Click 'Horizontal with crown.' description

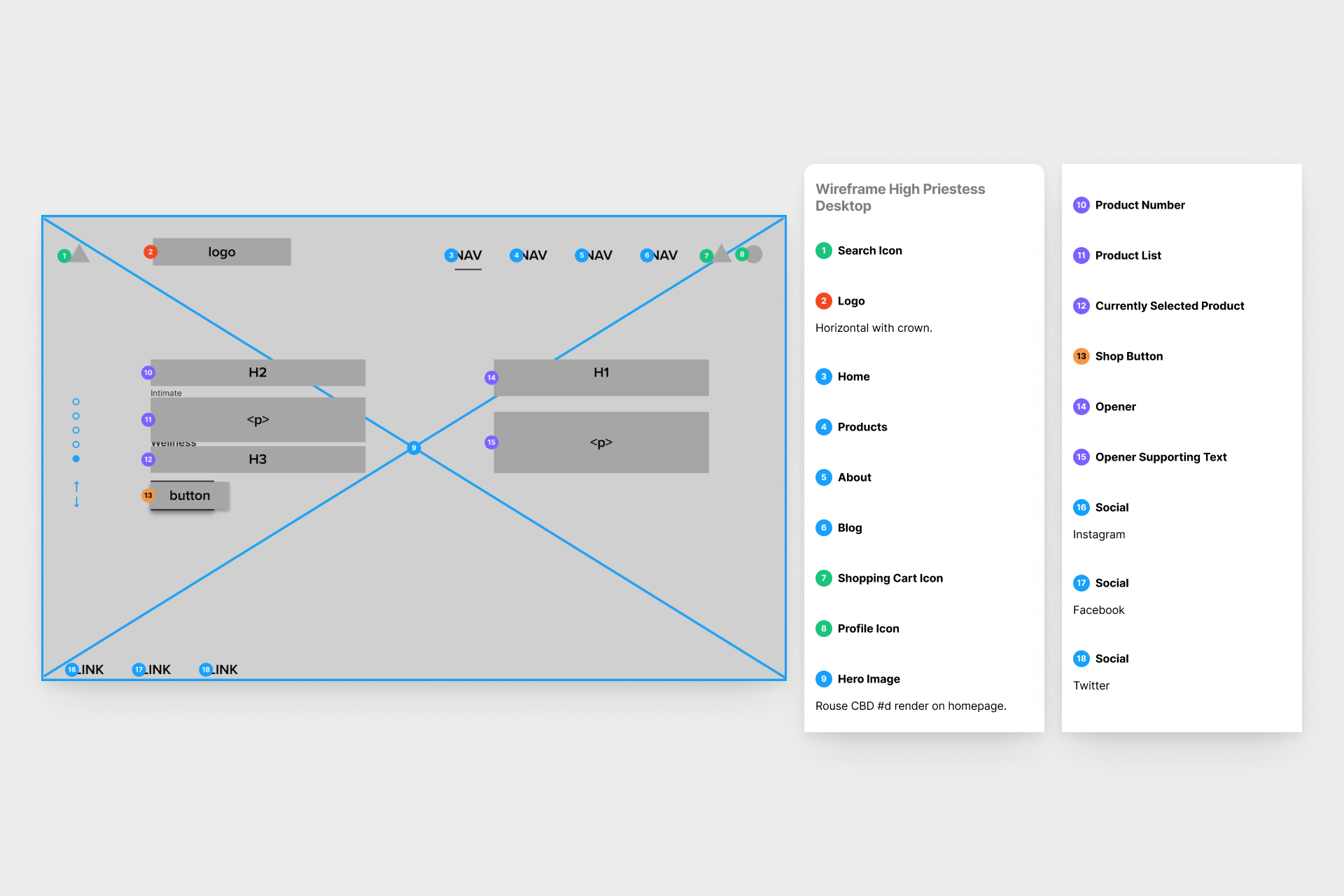pos(874,328)
